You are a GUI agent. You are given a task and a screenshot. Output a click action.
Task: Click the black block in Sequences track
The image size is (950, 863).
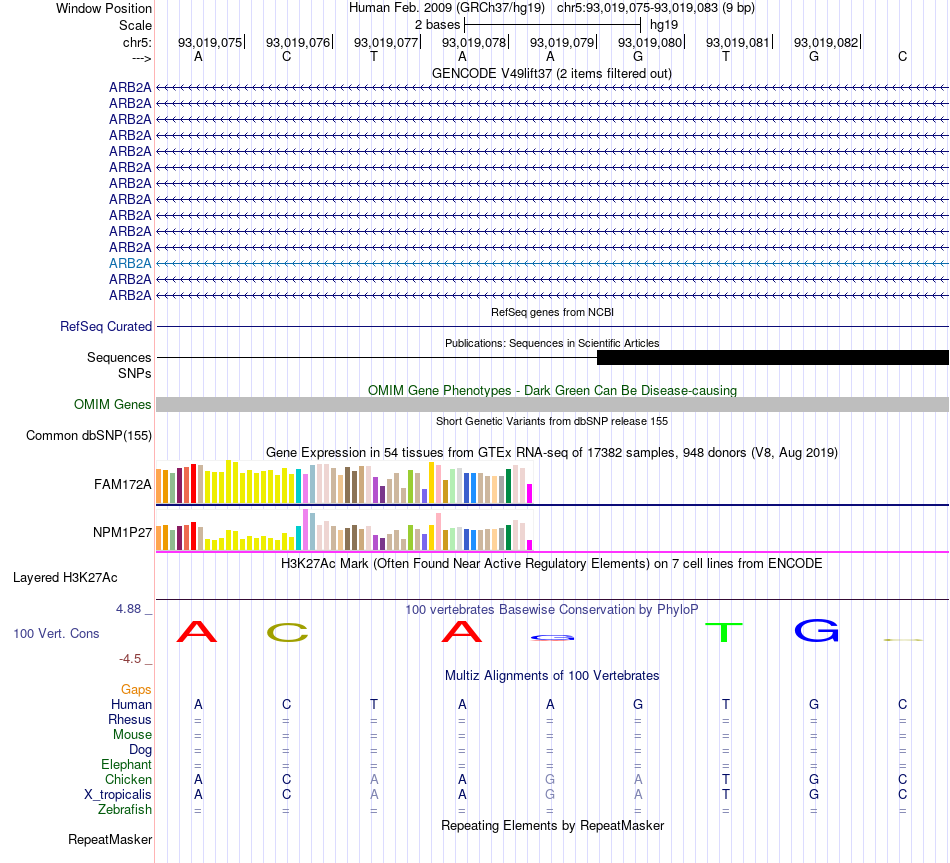(772, 358)
